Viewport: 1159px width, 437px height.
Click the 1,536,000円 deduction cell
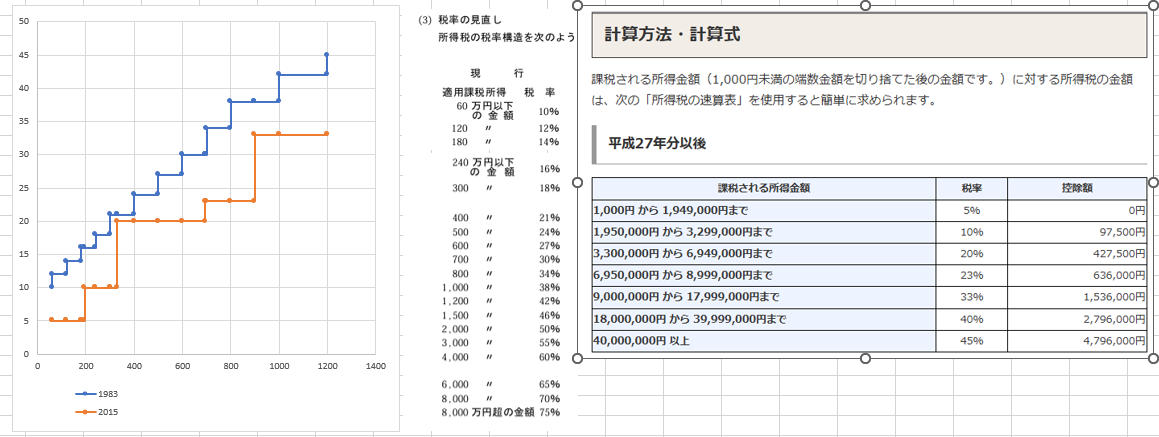click(x=1076, y=297)
